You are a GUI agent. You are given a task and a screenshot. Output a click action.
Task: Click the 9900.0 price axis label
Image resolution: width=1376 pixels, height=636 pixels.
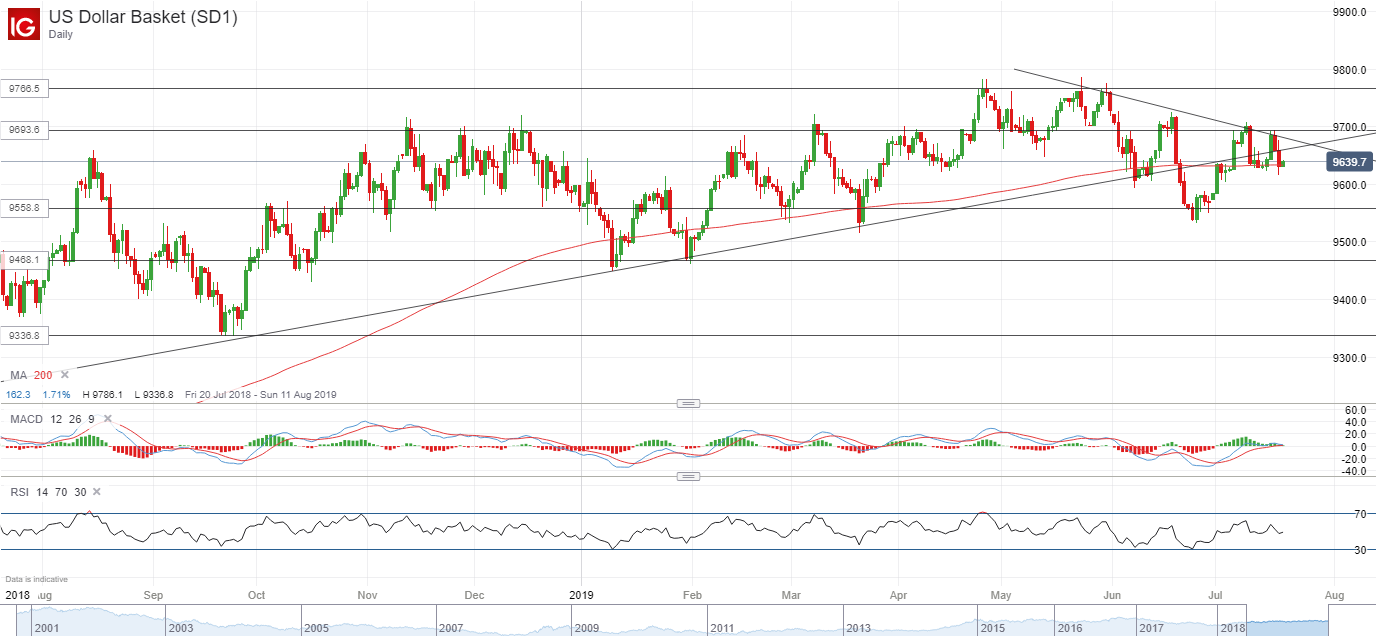[1350, 12]
